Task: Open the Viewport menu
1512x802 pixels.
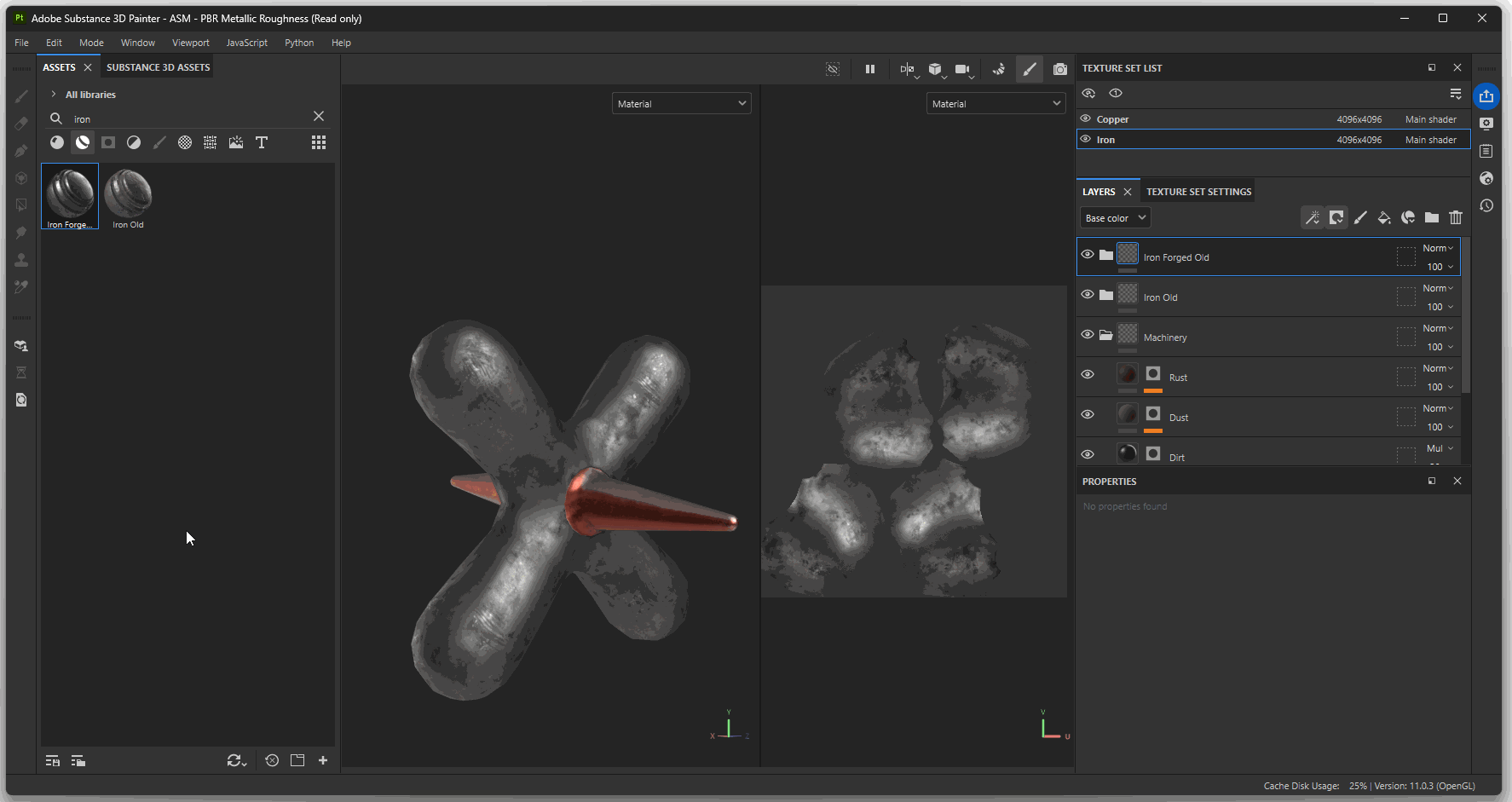Action: [190, 43]
